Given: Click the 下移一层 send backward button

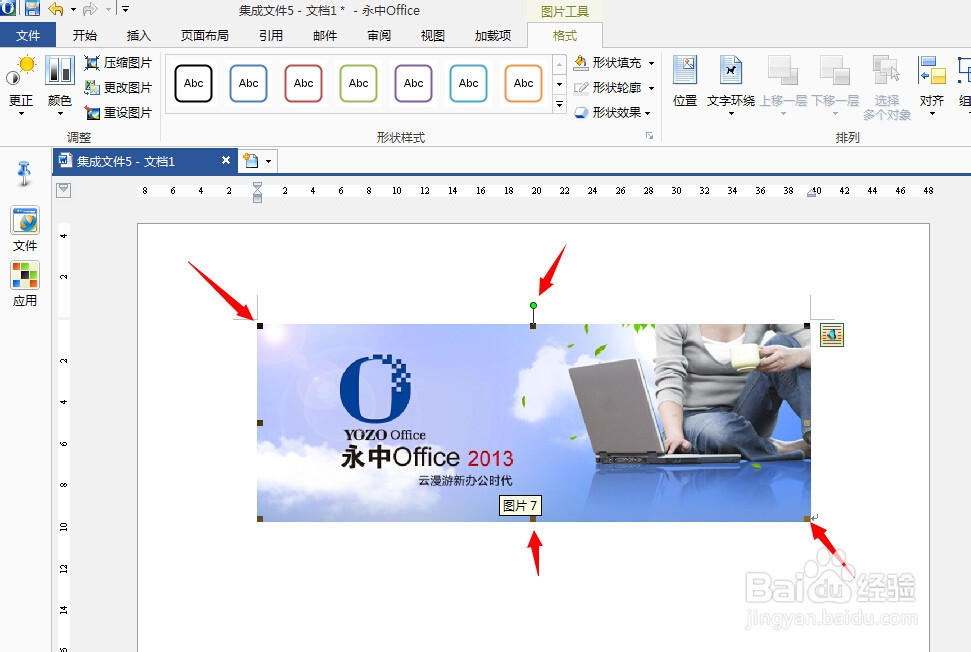Looking at the screenshot, I should (835, 85).
